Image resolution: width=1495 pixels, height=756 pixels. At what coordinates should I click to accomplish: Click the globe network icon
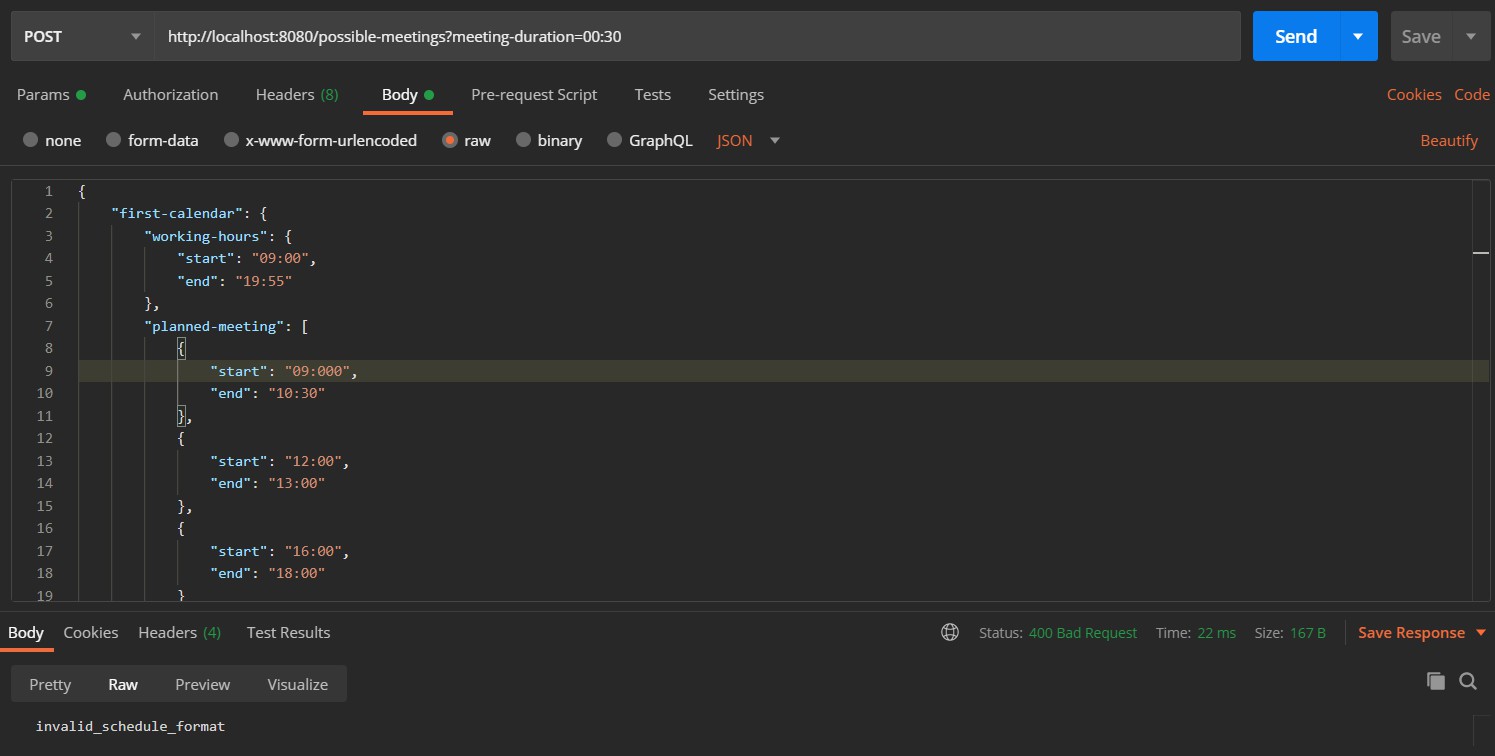(950, 632)
